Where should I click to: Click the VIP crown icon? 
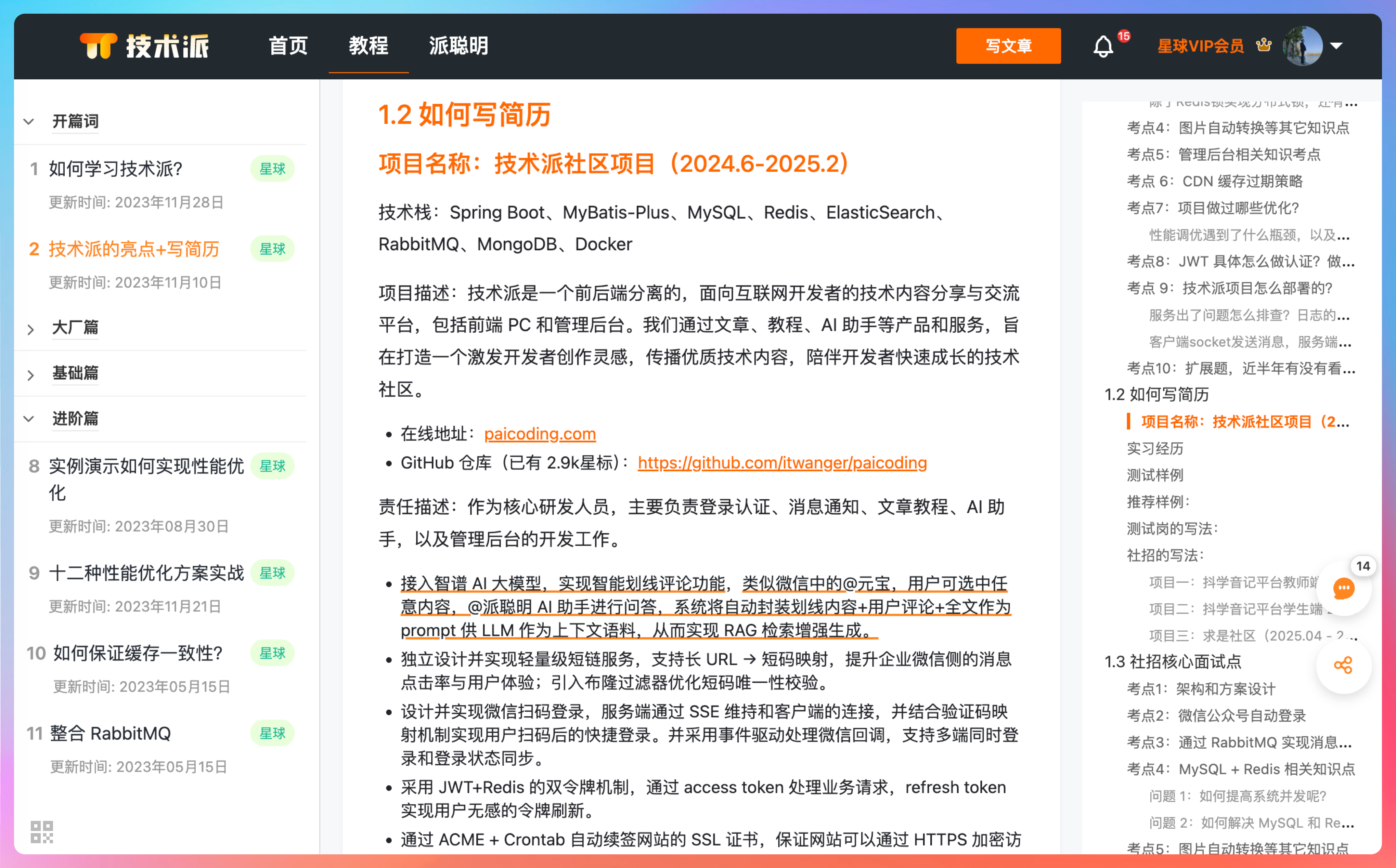tap(1264, 45)
